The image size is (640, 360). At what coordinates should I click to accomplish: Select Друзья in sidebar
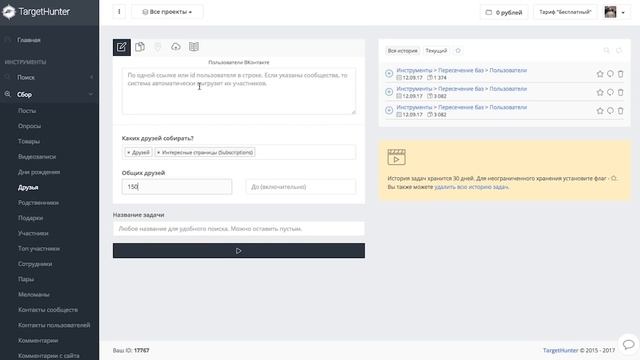pyautogui.click(x=28, y=187)
